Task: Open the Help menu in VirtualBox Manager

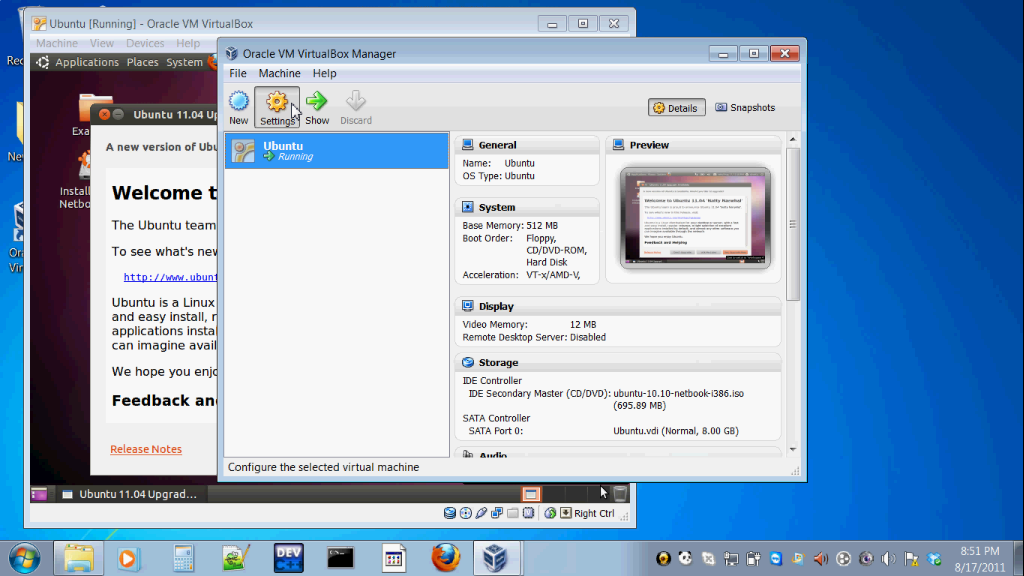Action: click(324, 73)
